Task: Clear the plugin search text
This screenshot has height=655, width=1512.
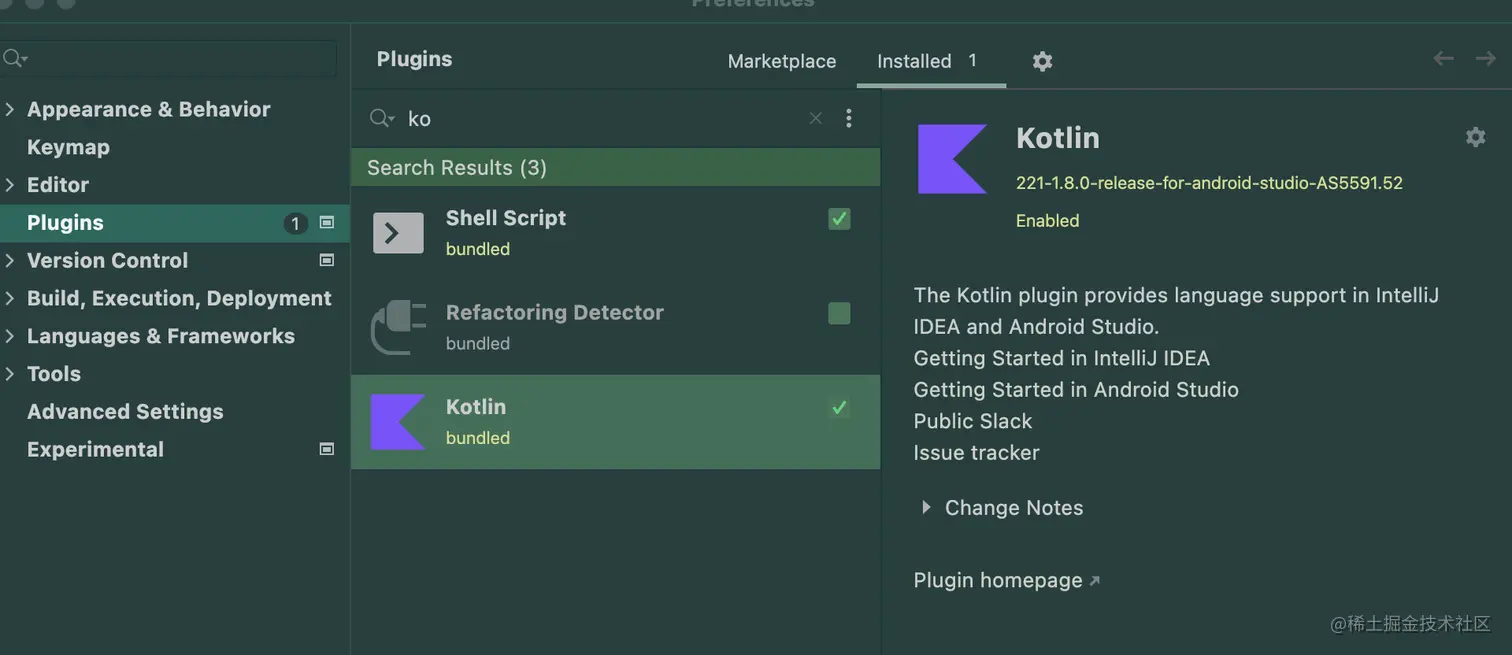Action: (x=815, y=119)
